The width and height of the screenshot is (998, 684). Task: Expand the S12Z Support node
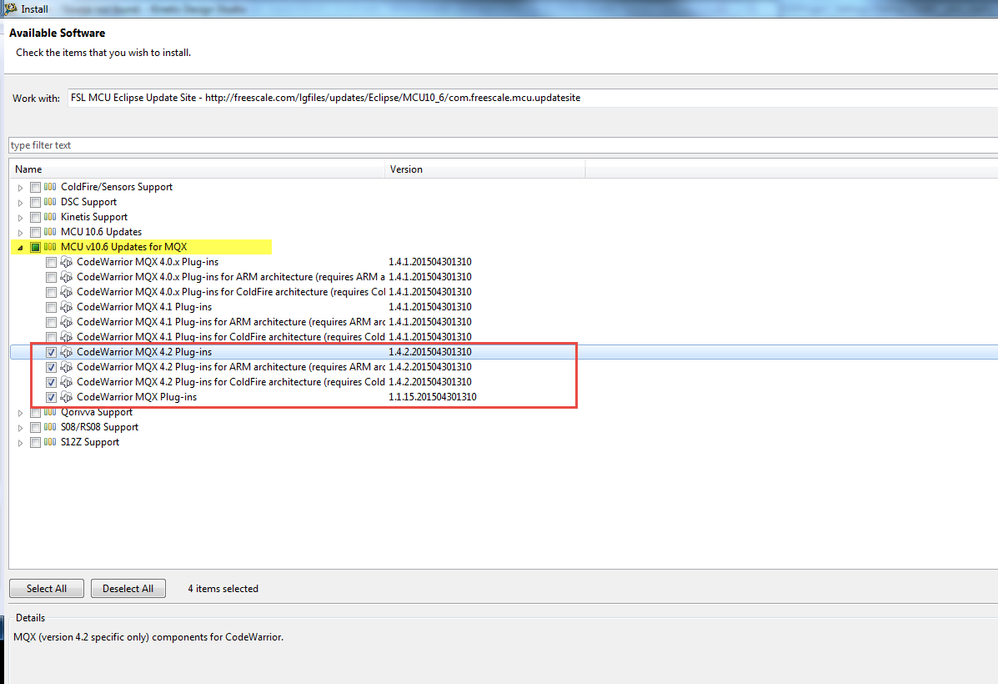[20, 443]
